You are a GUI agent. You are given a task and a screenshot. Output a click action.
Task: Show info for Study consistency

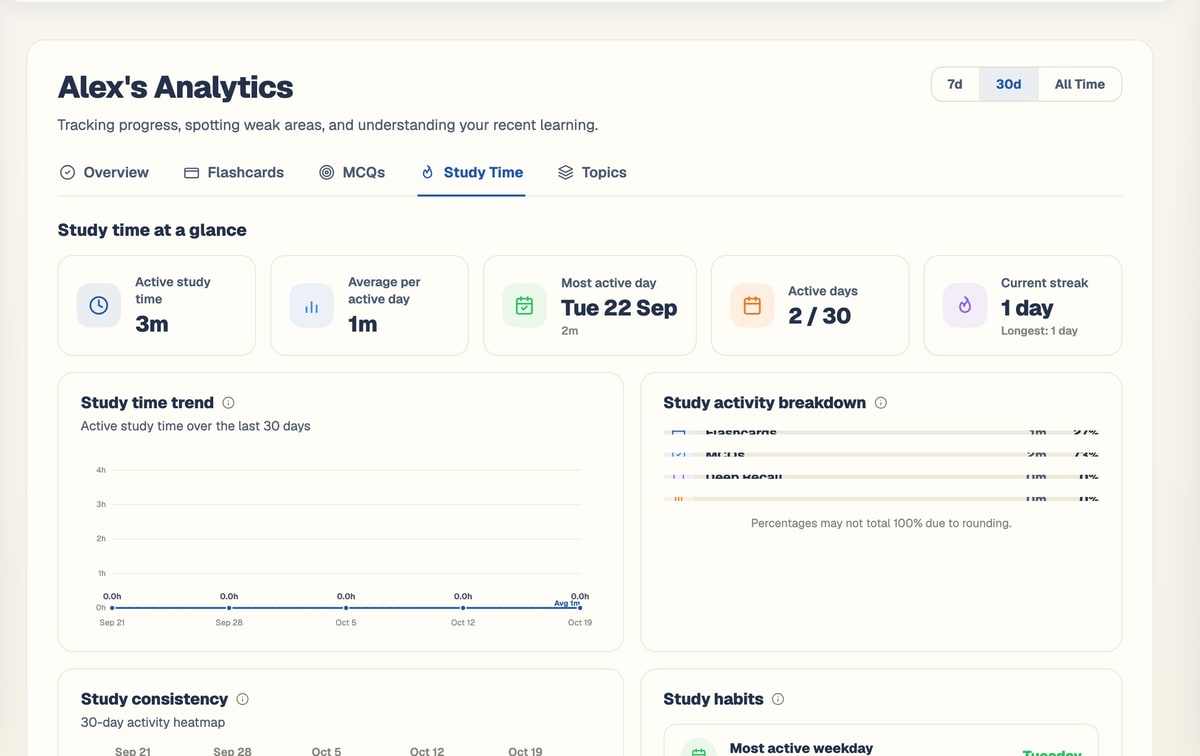[242, 699]
